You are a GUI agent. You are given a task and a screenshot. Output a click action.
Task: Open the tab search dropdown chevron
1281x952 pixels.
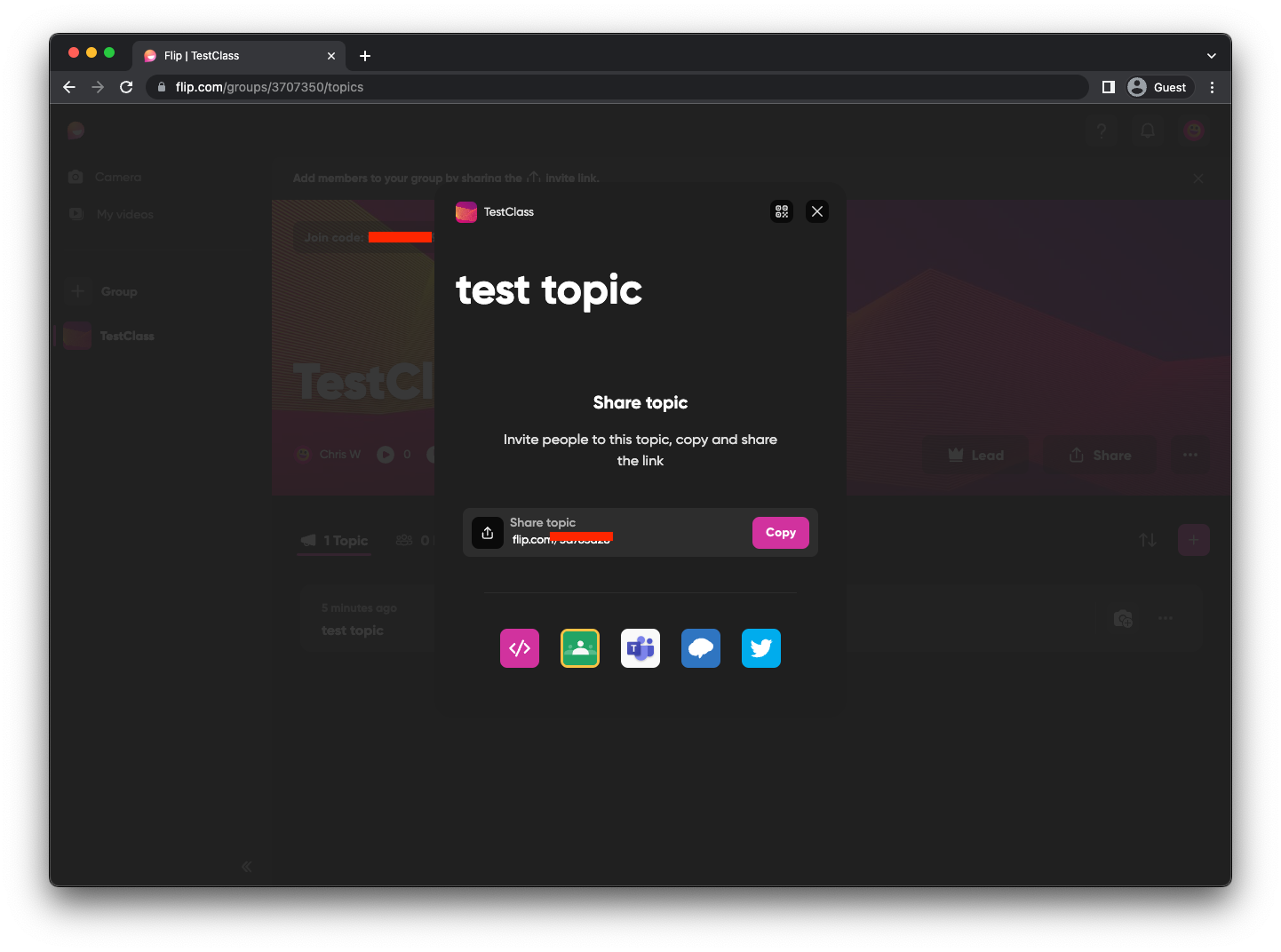1211,56
